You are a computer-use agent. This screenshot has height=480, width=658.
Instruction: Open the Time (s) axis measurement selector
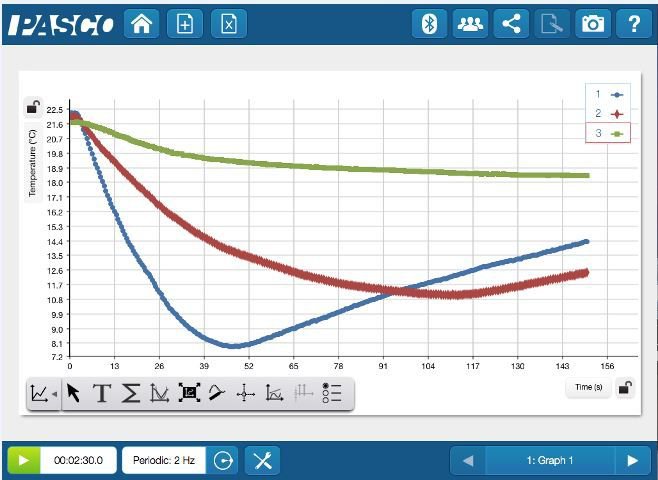[x=588, y=387]
